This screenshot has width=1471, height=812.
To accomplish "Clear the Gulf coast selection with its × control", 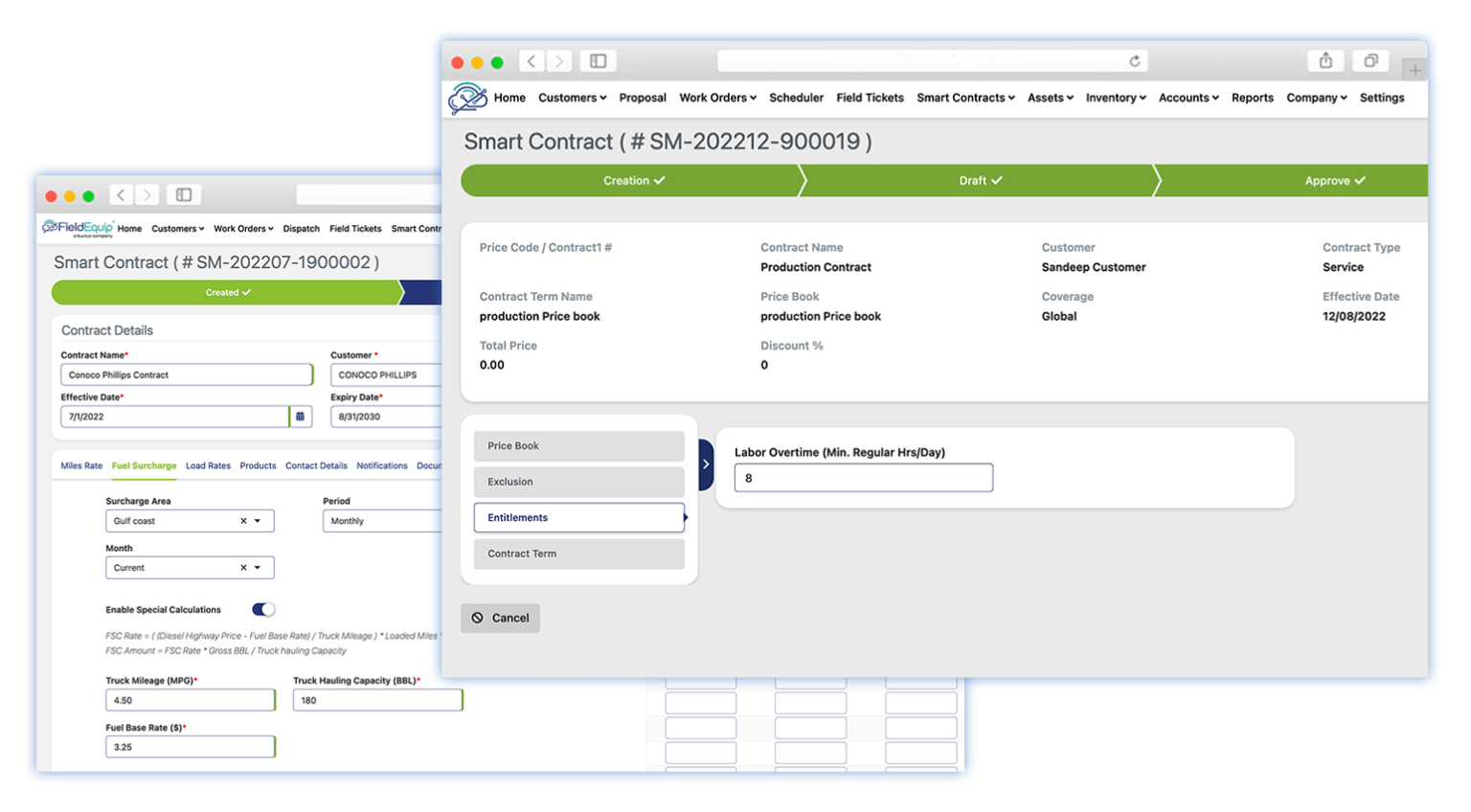I will (242, 520).
